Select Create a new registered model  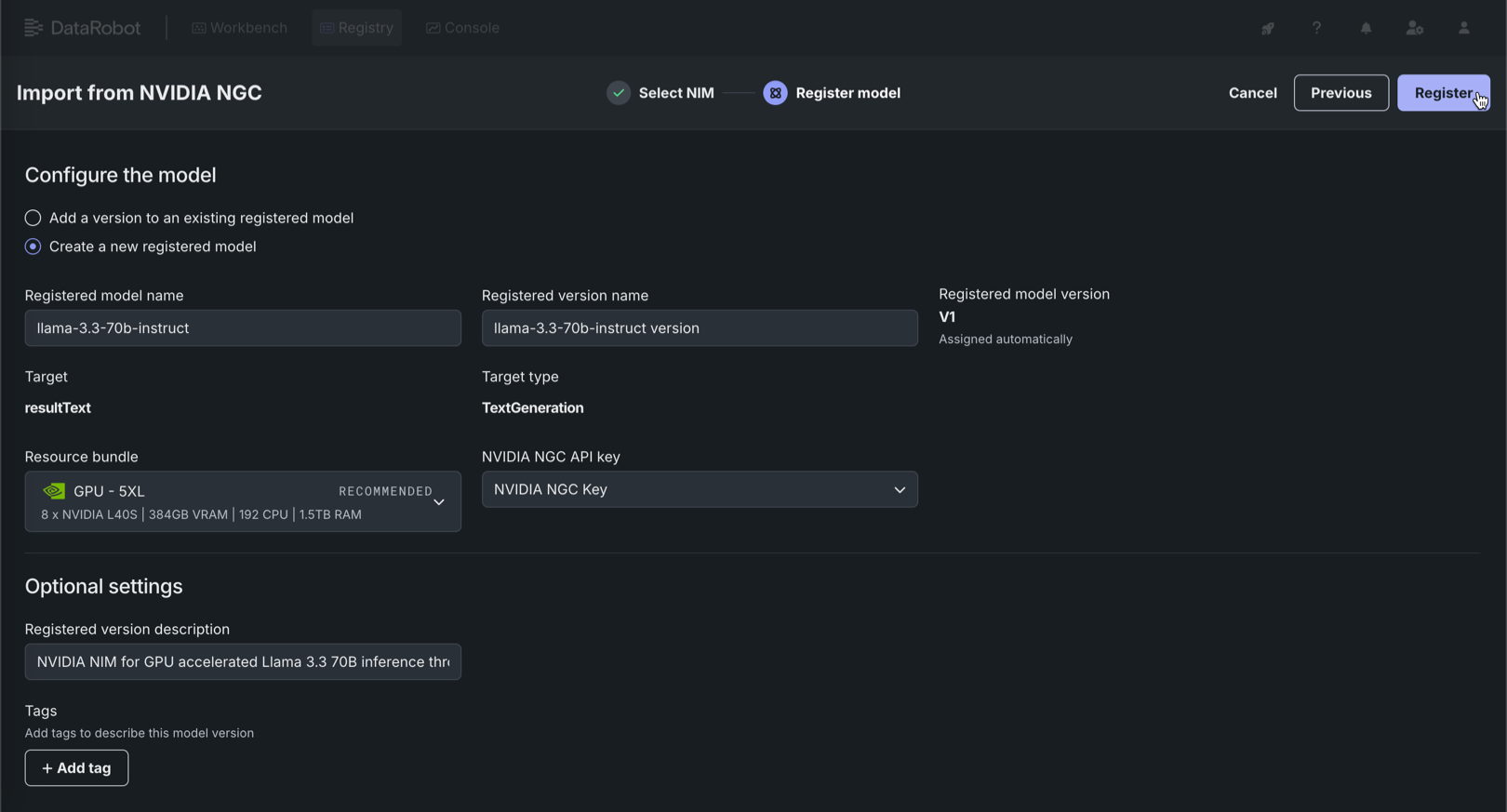tap(33, 246)
